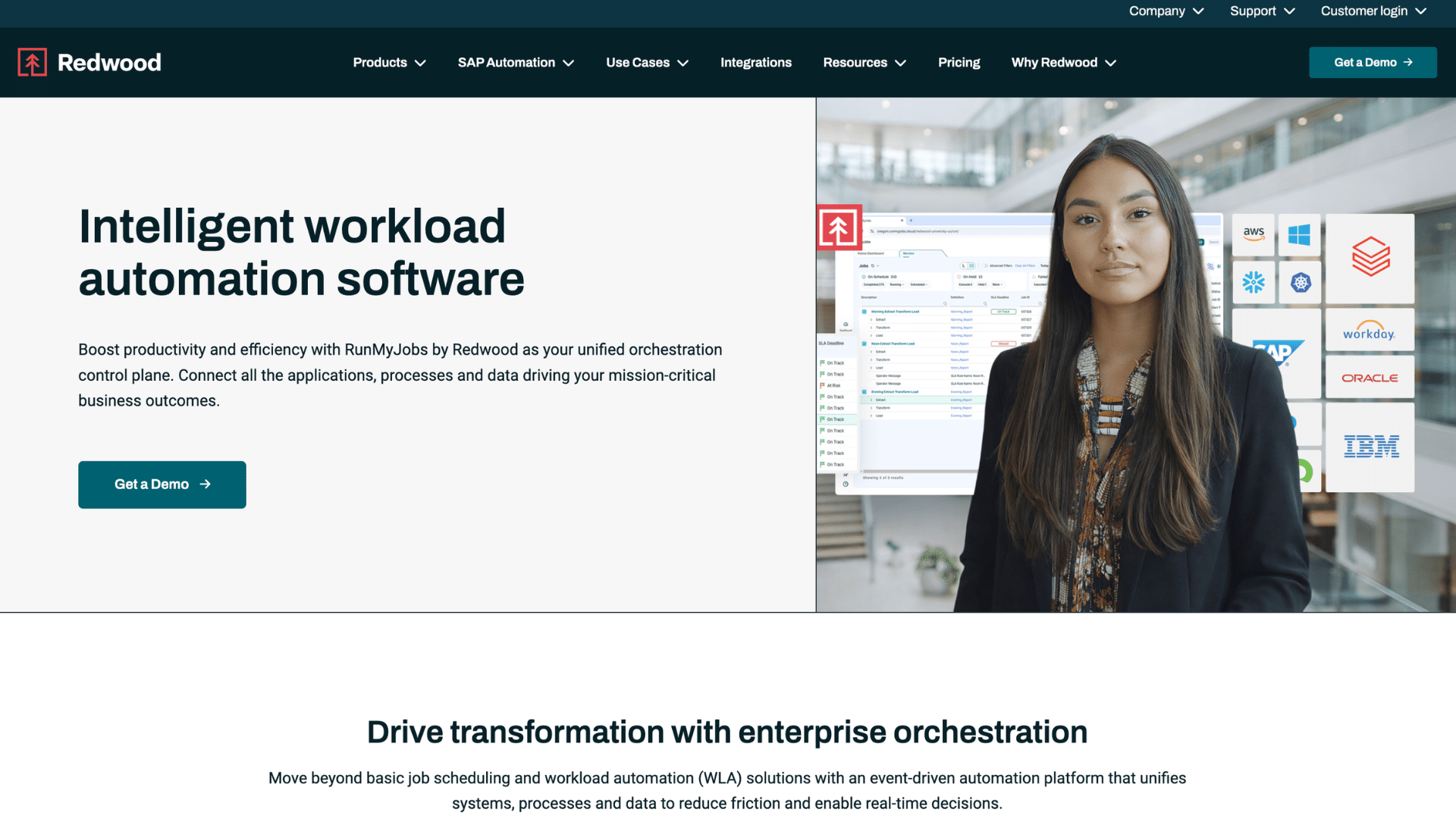Click the Redwood wordmark to go home
The image size is (1456, 819).
[x=109, y=62]
